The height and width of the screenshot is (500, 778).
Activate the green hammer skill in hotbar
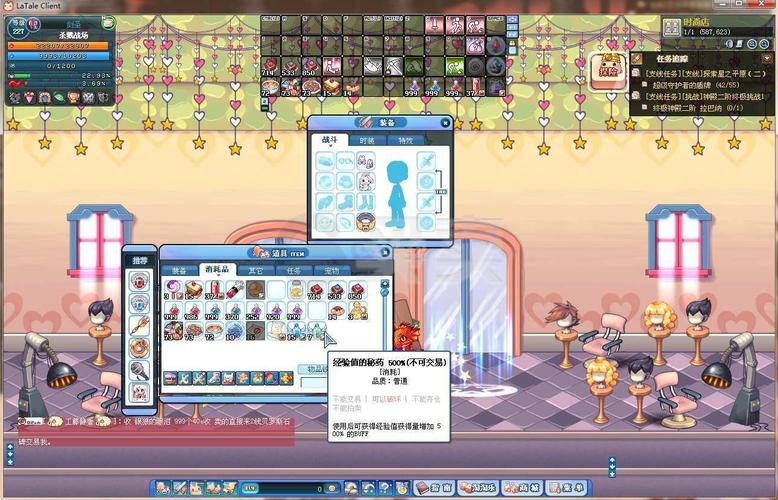[414, 66]
